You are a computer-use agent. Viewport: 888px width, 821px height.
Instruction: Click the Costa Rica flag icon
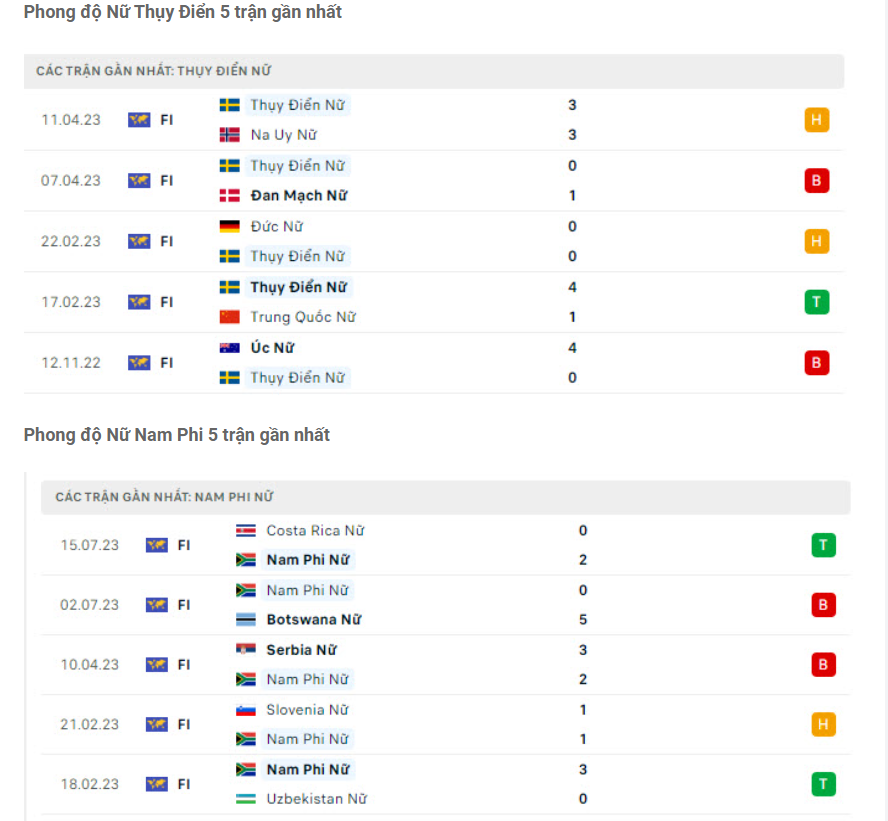click(x=245, y=531)
